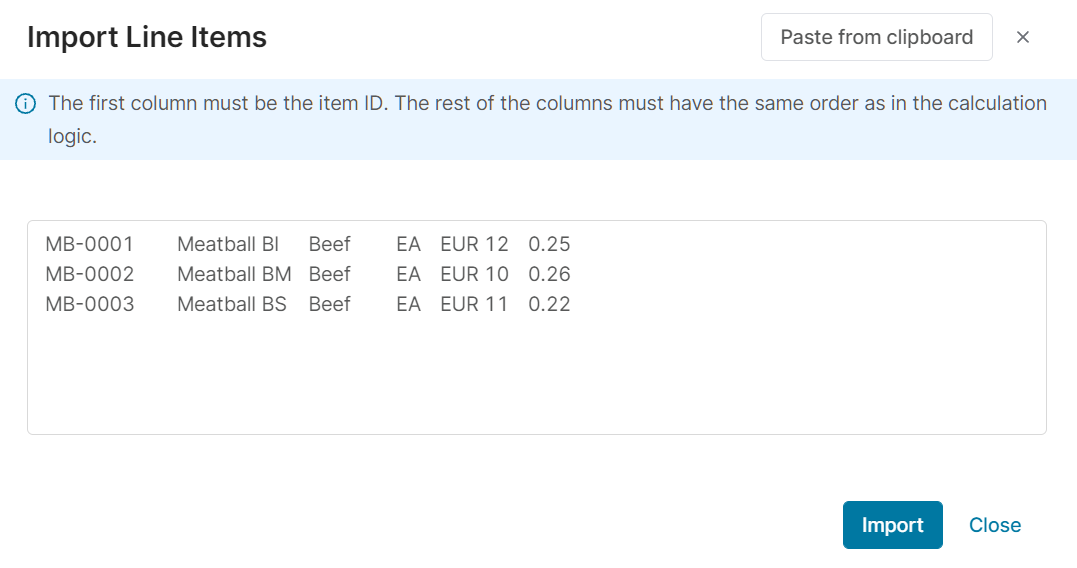Click the empty area below the pasted rows

pos(536,378)
